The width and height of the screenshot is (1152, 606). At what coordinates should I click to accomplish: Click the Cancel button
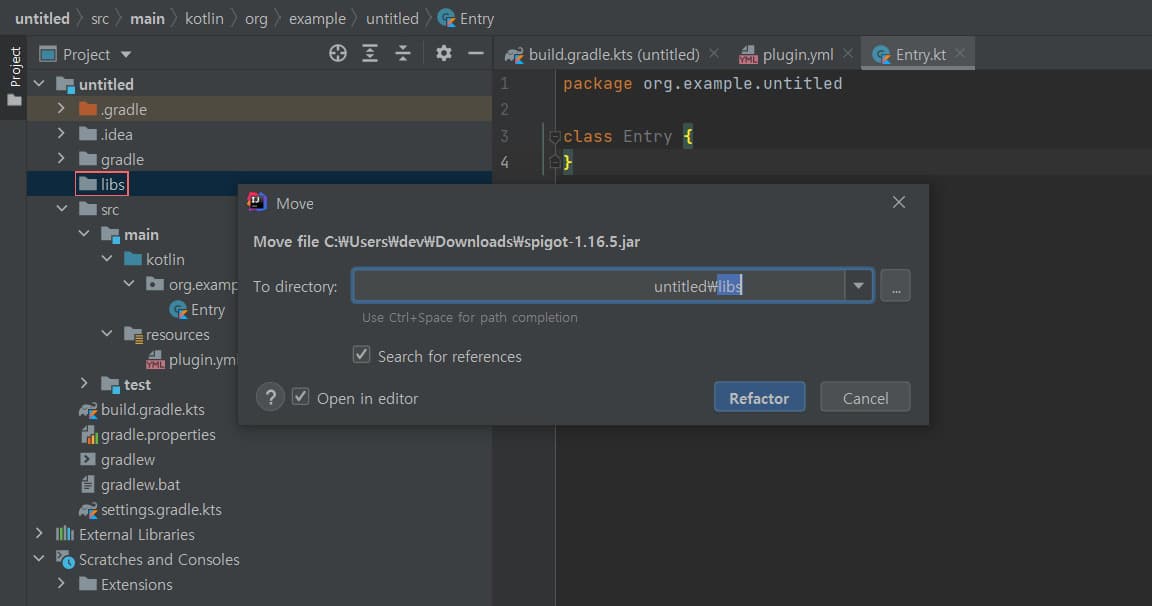(x=865, y=398)
